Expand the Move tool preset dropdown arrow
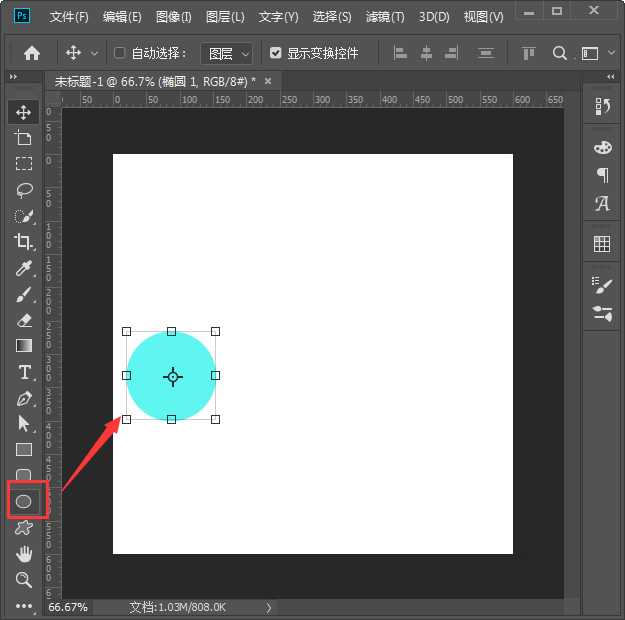 pyautogui.click(x=95, y=53)
